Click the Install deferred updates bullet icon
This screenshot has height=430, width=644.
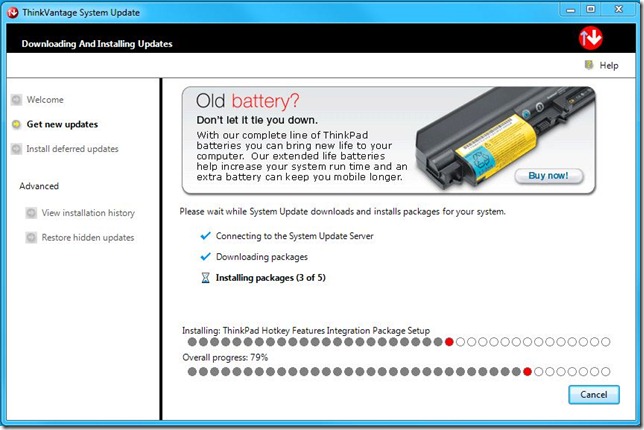[x=16, y=149]
